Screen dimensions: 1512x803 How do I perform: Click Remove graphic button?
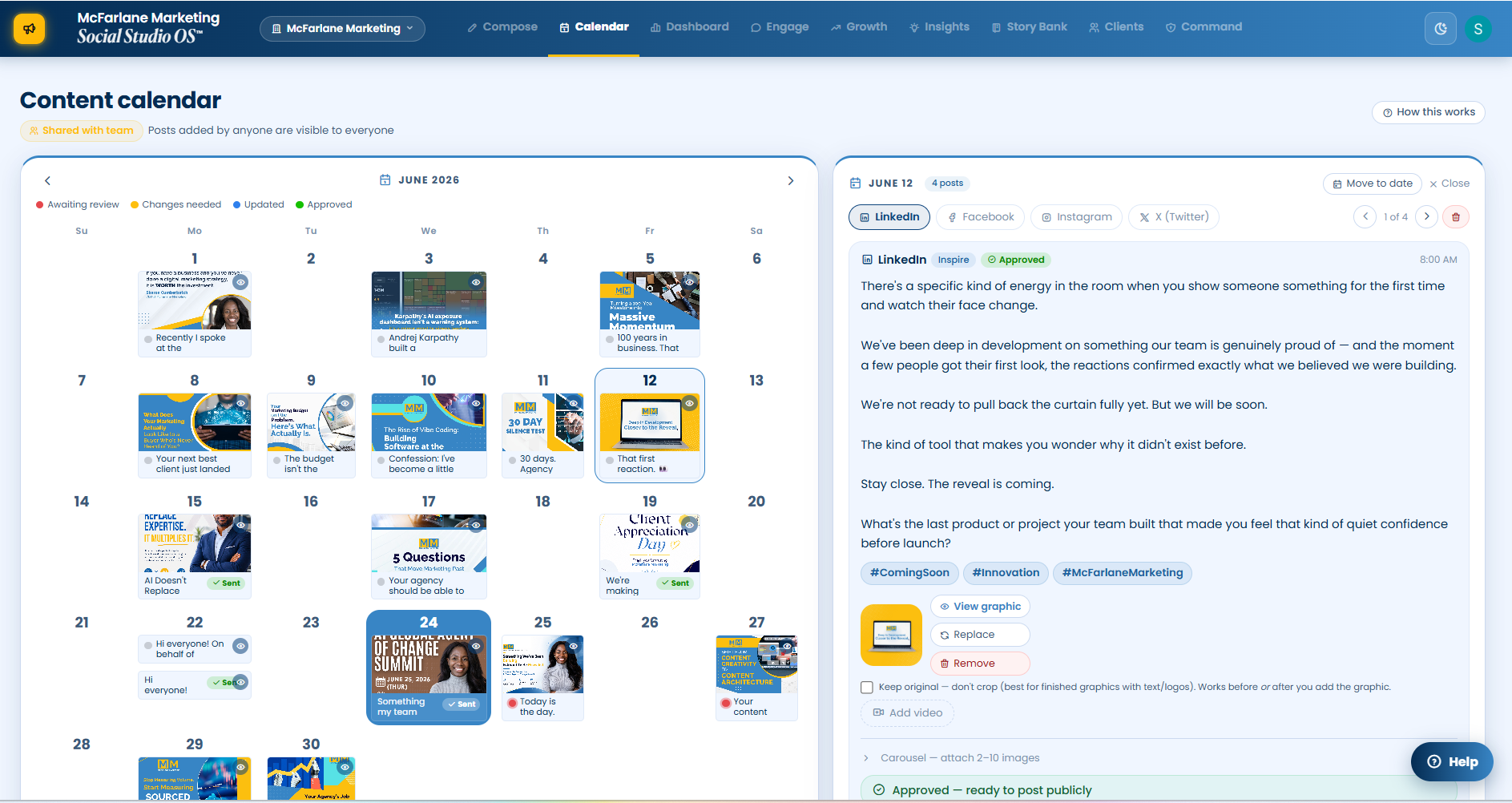pyautogui.click(x=980, y=664)
